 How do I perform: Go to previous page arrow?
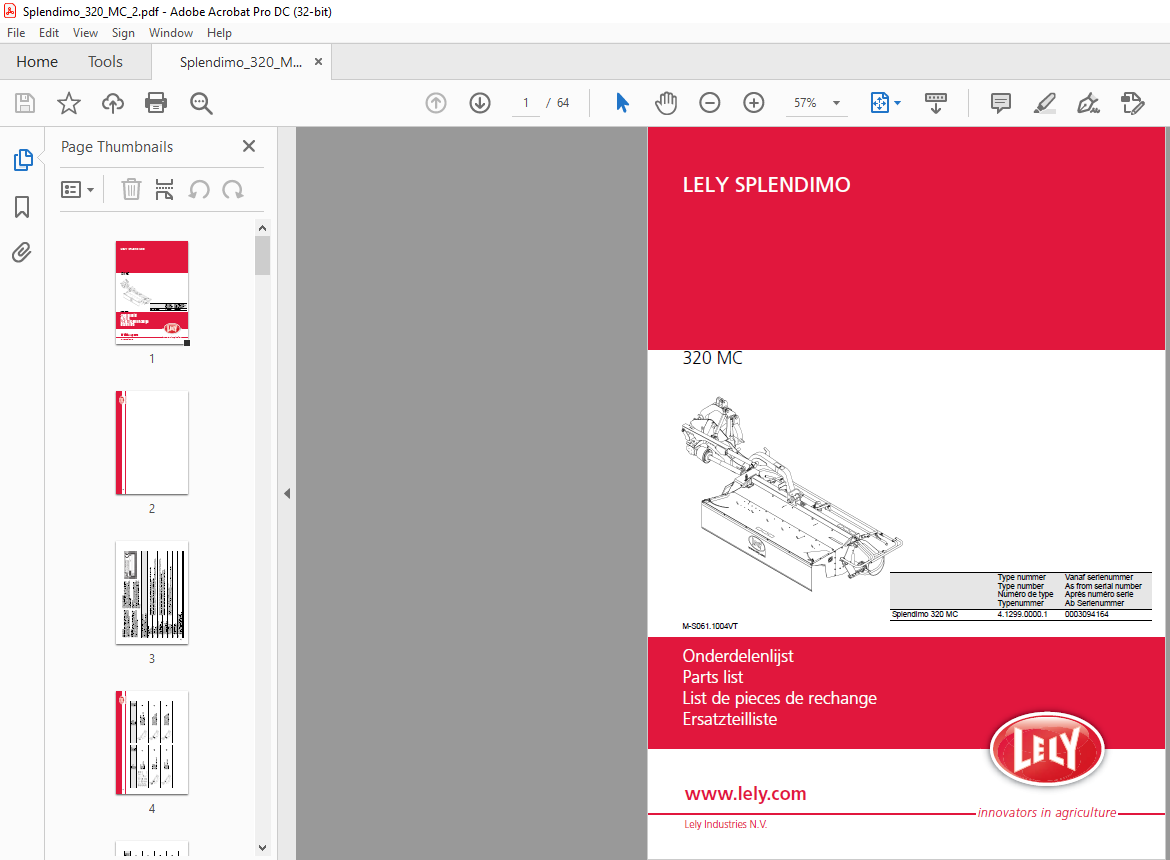(x=436, y=103)
